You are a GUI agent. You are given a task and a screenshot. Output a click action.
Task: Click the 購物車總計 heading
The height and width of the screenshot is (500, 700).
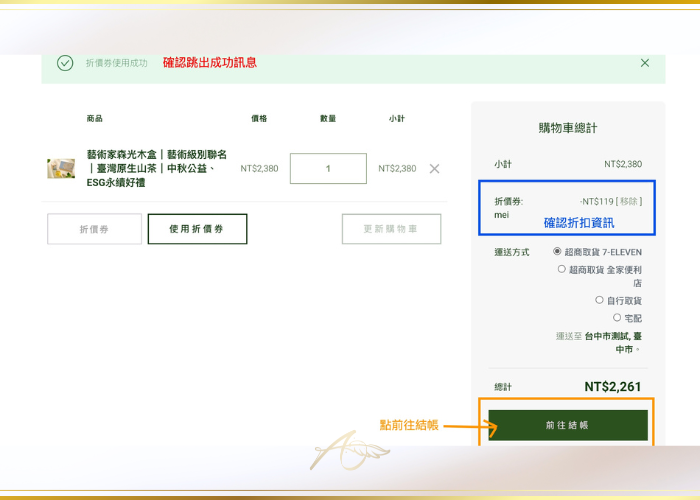coord(568,128)
